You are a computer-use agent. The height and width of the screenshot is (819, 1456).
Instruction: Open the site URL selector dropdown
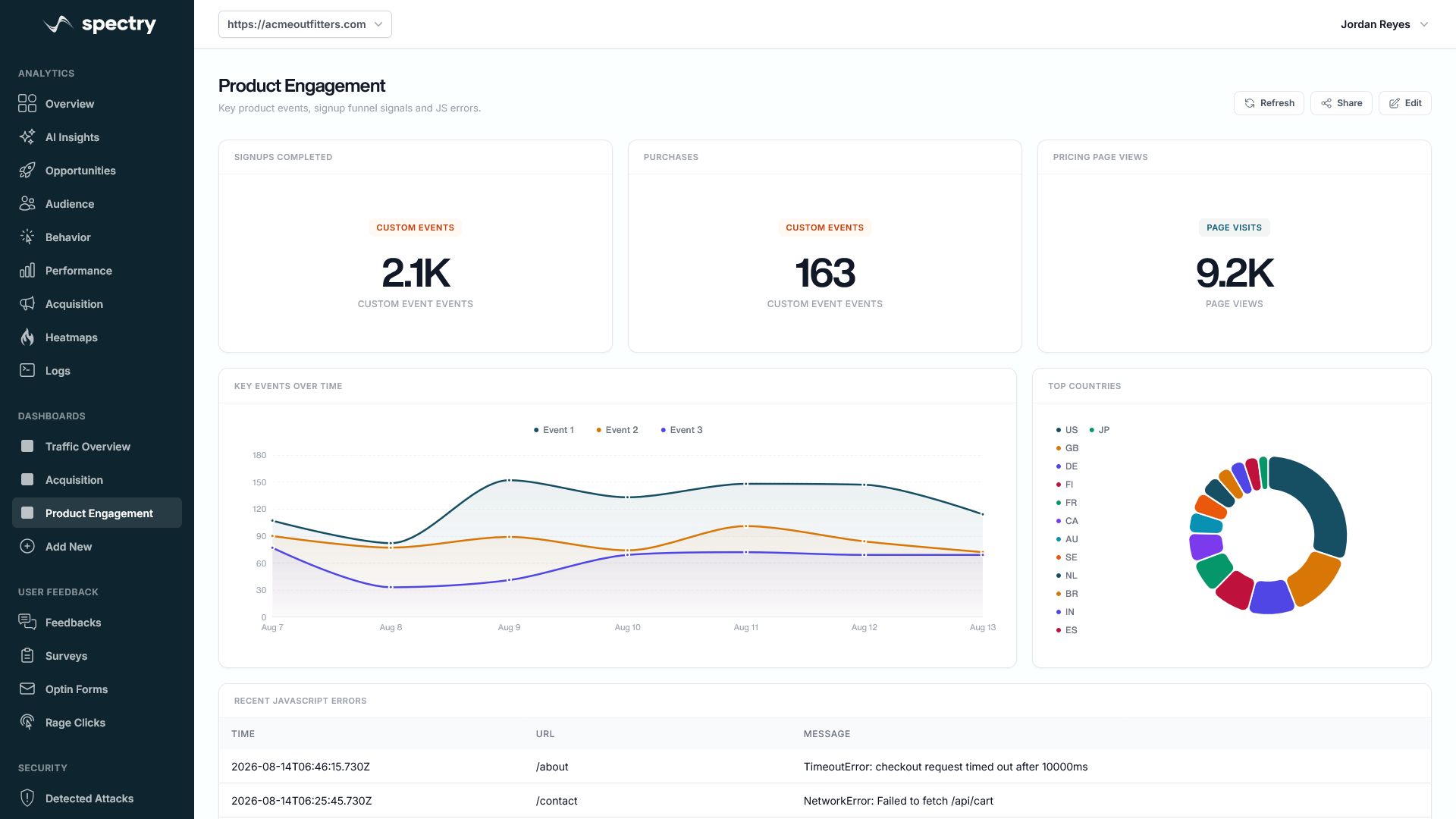click(305, 24)
